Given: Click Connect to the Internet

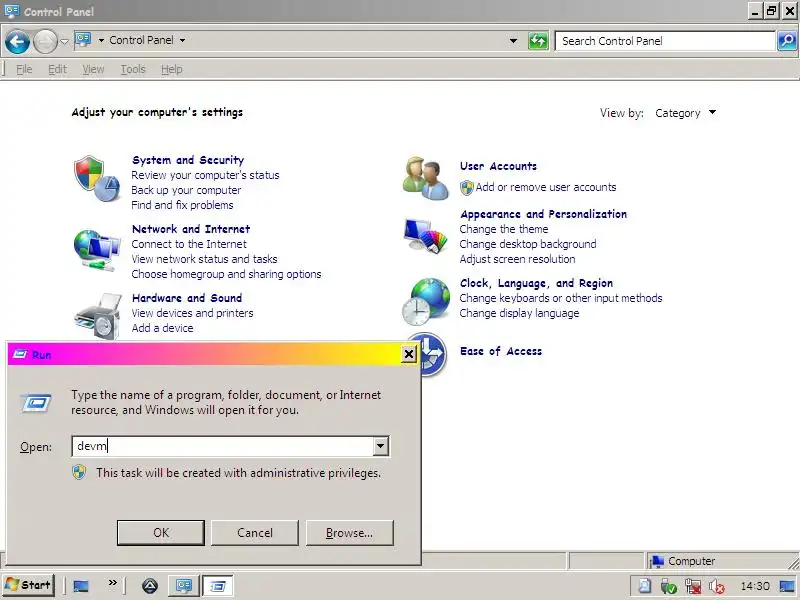Looking at the screenshot, I should [x=189, y=244].
